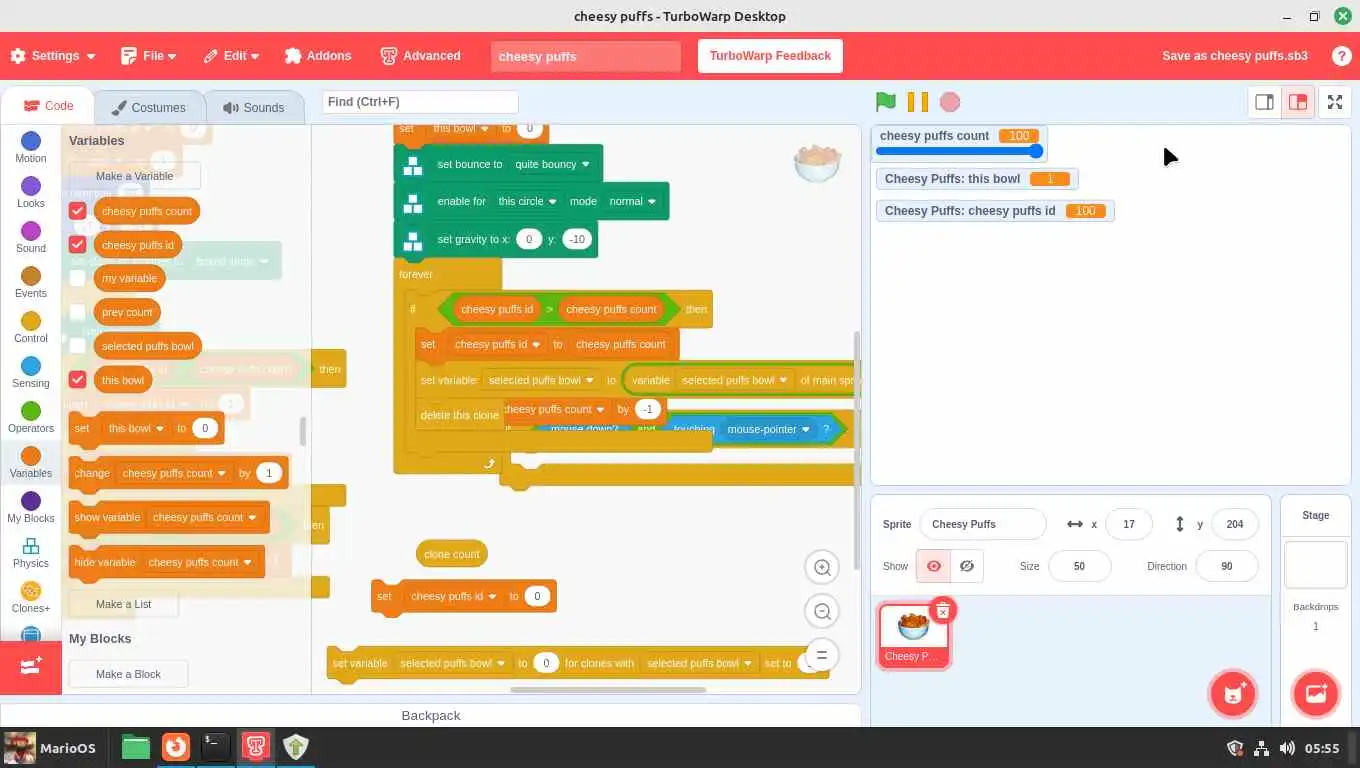
Task: Open the dropdown in the show variable block
Action: click(204, 517)
